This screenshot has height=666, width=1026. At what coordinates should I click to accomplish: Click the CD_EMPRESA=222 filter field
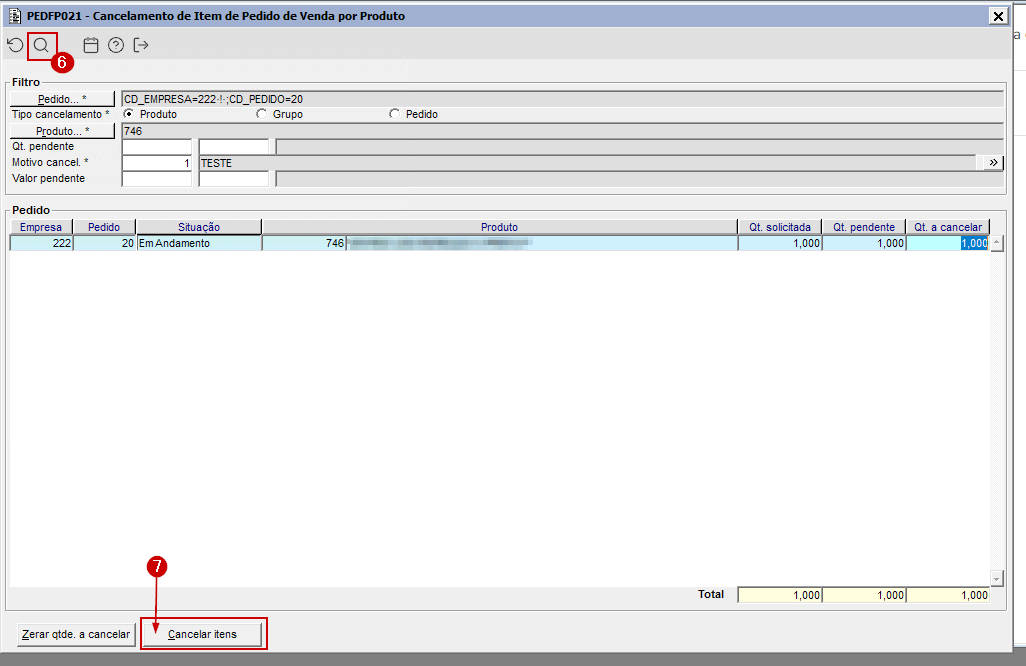pos(563,99)
